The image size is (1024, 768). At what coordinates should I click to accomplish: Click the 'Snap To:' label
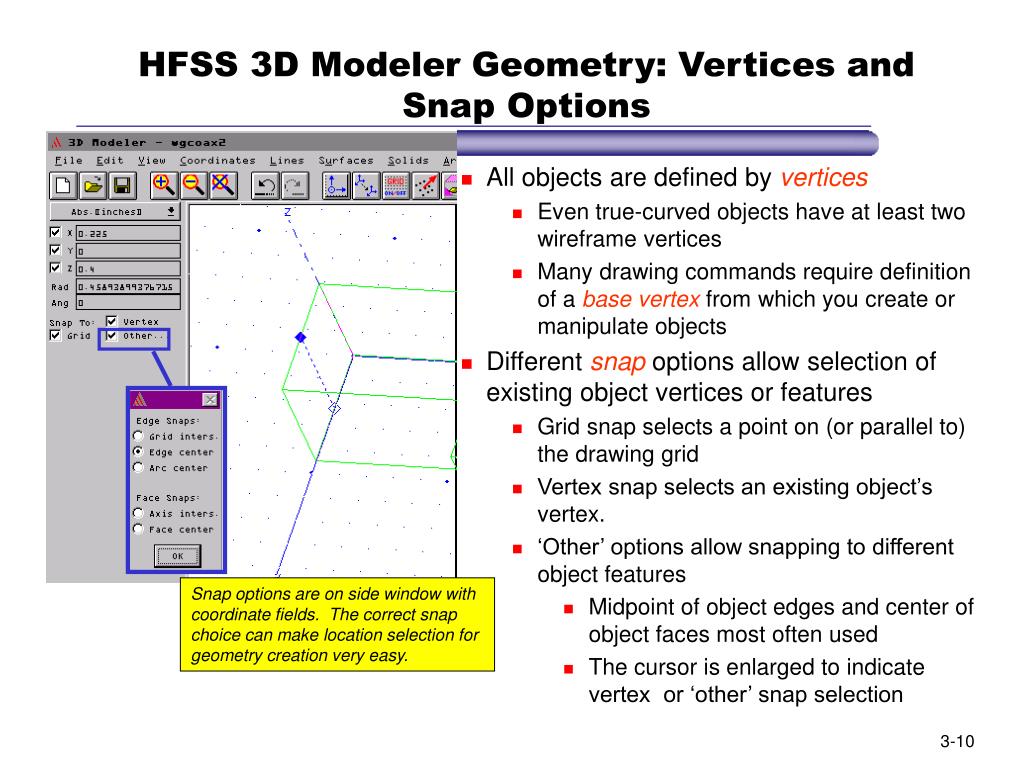point(72,323)
